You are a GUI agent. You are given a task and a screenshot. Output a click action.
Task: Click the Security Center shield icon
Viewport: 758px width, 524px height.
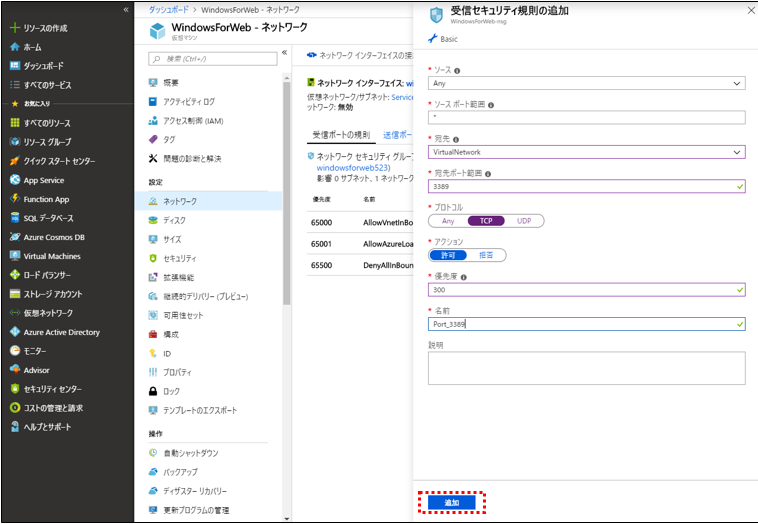(x=15, y=389)
